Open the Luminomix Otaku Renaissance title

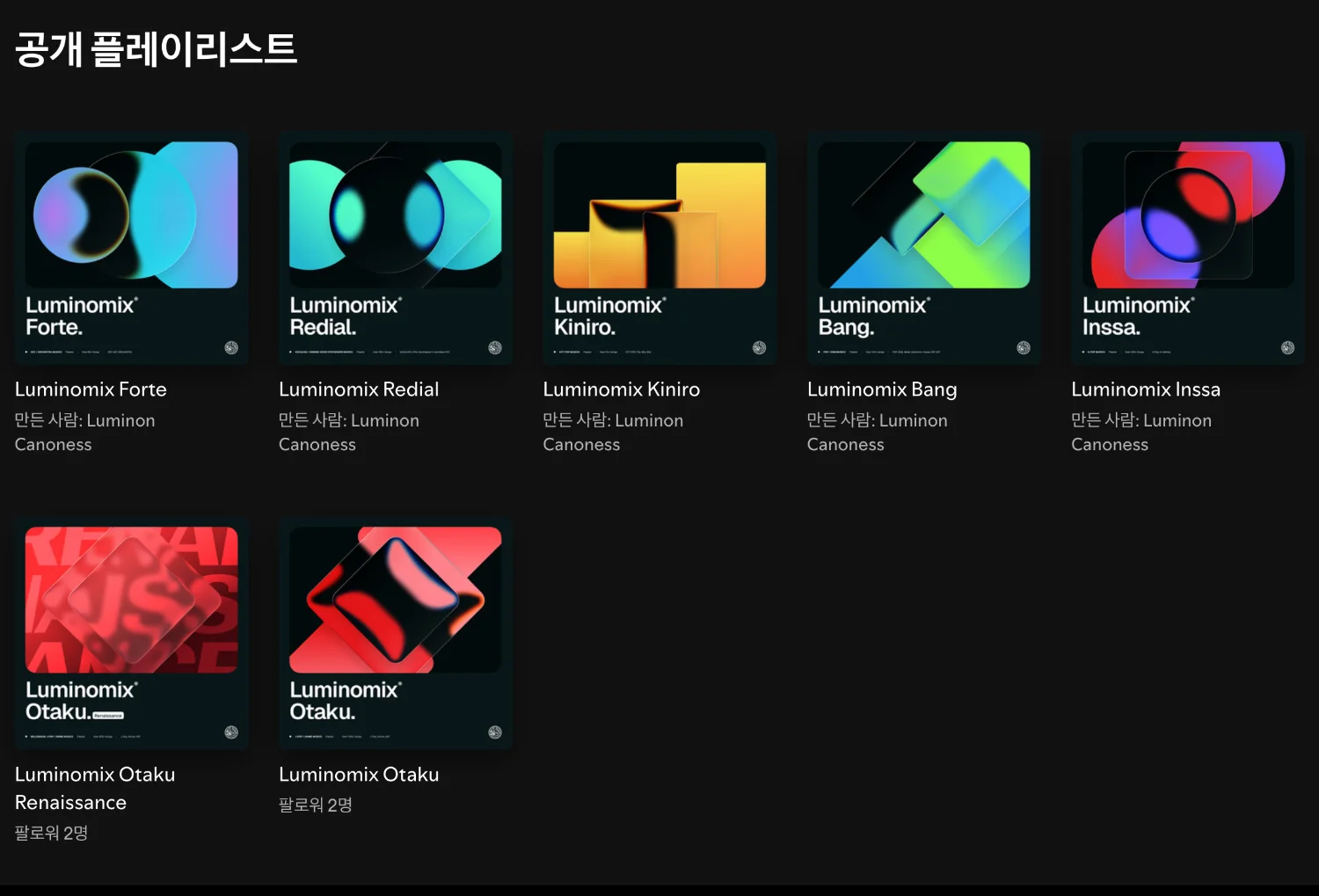[x=95, y=788]
